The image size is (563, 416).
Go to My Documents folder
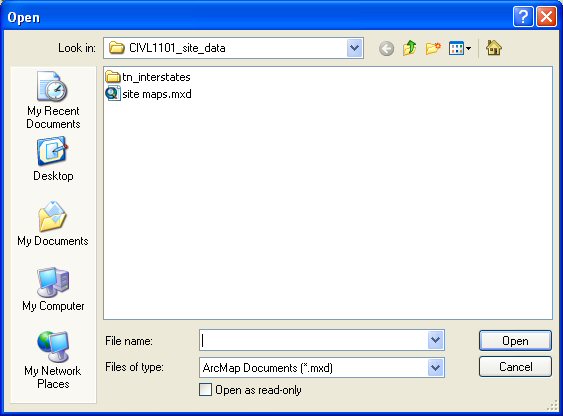(x=53, y=224)
